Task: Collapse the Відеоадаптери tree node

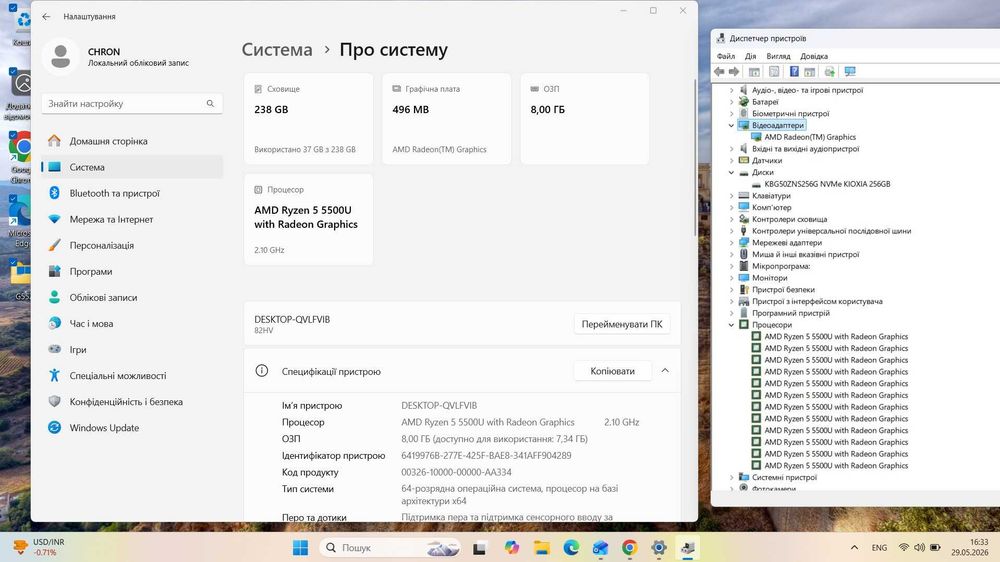Action: tap(732, 126)
